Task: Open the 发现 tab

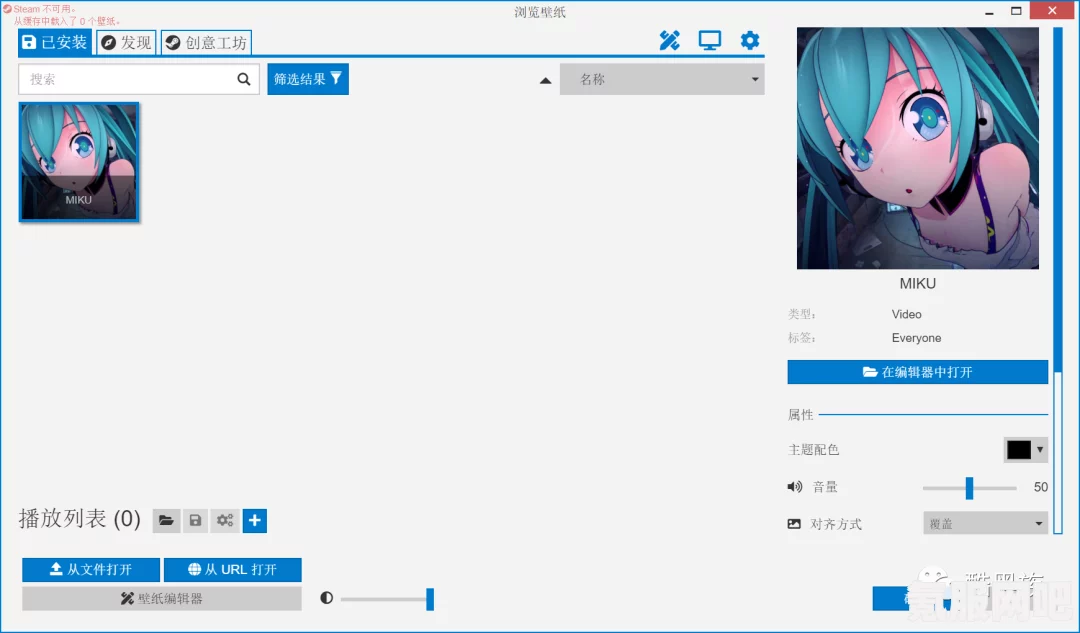Action: tap(126, 43)
